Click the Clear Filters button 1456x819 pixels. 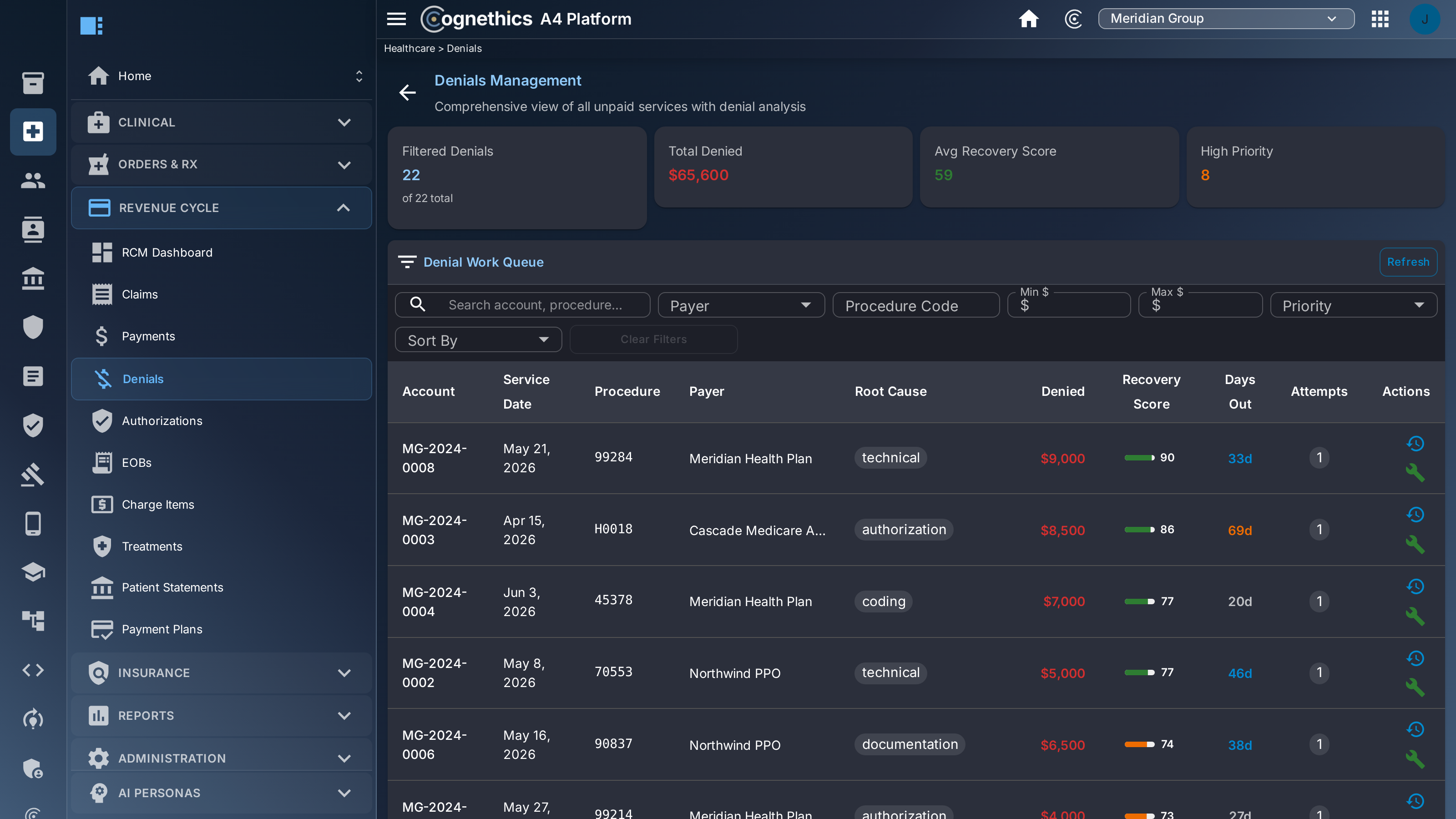653,339
